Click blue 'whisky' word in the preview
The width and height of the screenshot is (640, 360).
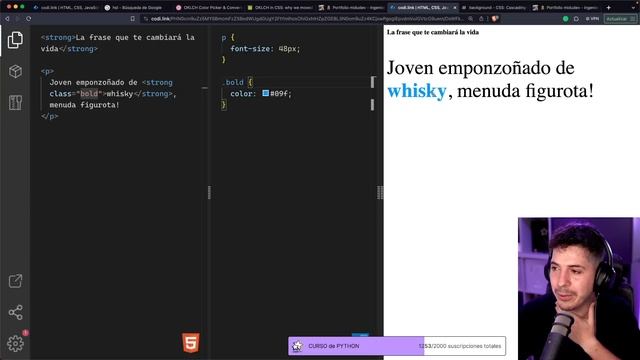coord(417,91)
